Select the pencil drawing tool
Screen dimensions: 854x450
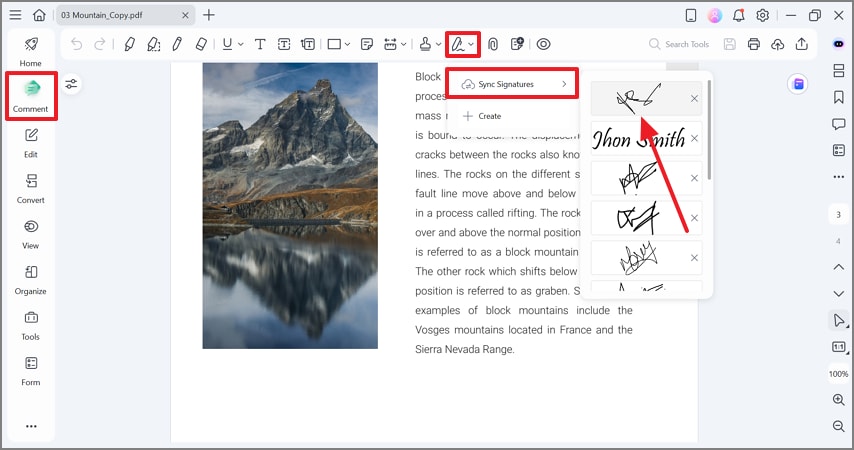(x=177, y=44)
